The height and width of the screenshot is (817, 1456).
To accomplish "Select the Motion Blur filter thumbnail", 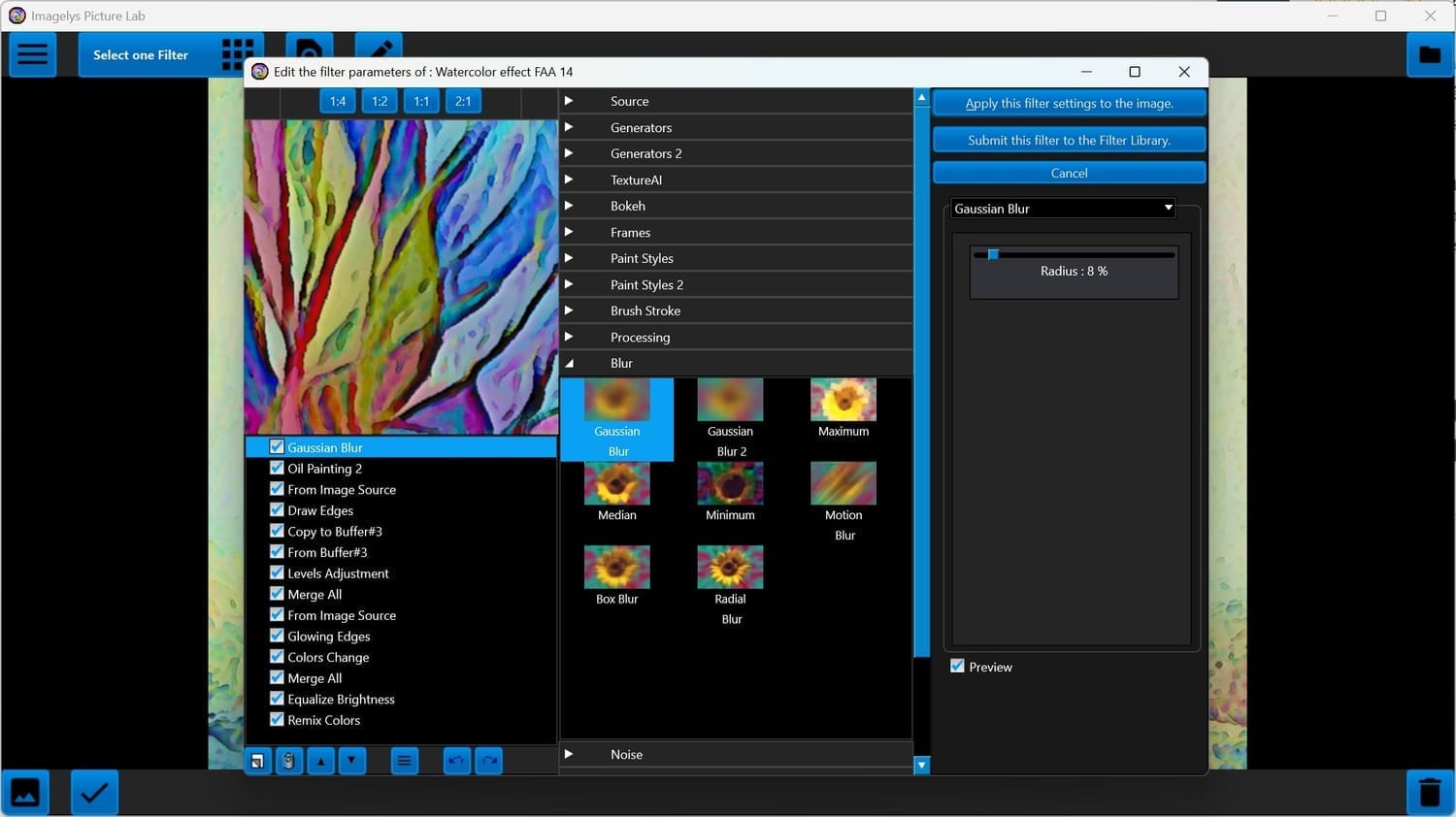I will [x=844, y=503].
